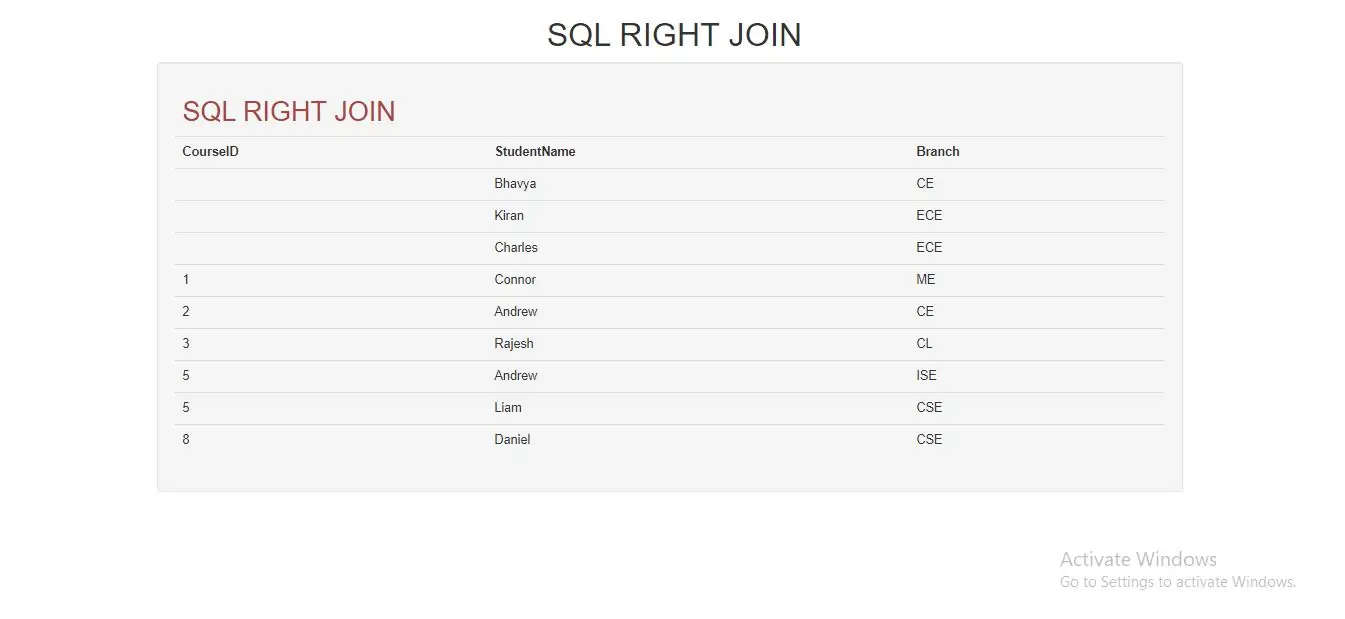Click the Rajesh student name cell
The width and height of the screenshot is (1345, 619).
point(514,344)
